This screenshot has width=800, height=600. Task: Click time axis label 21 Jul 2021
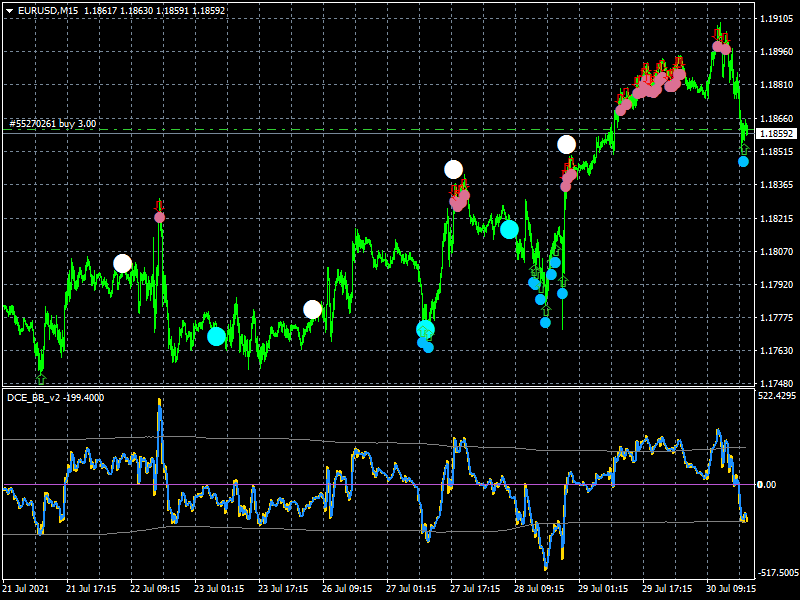[26, 588]
